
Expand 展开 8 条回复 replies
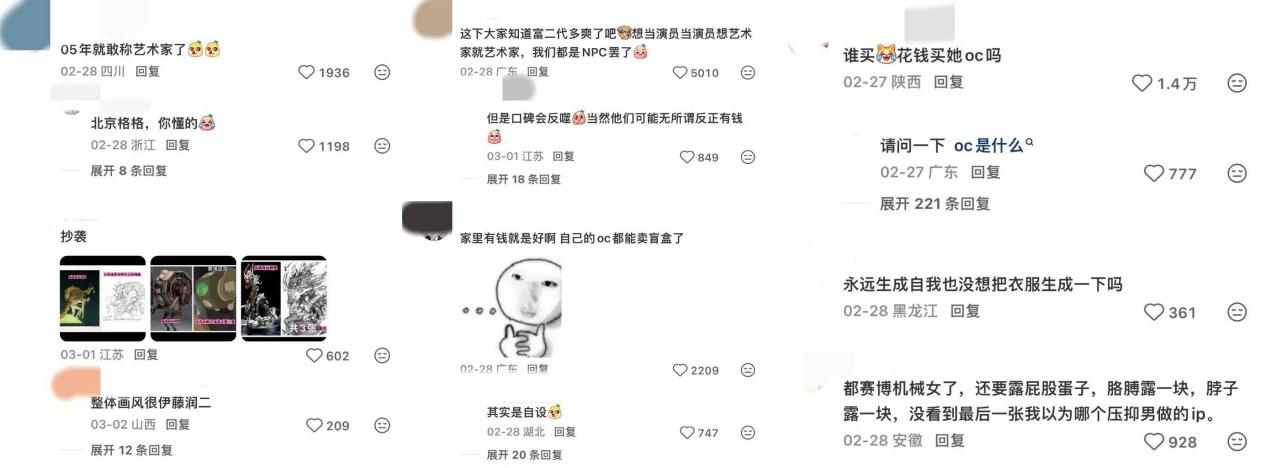click(128, 171)
